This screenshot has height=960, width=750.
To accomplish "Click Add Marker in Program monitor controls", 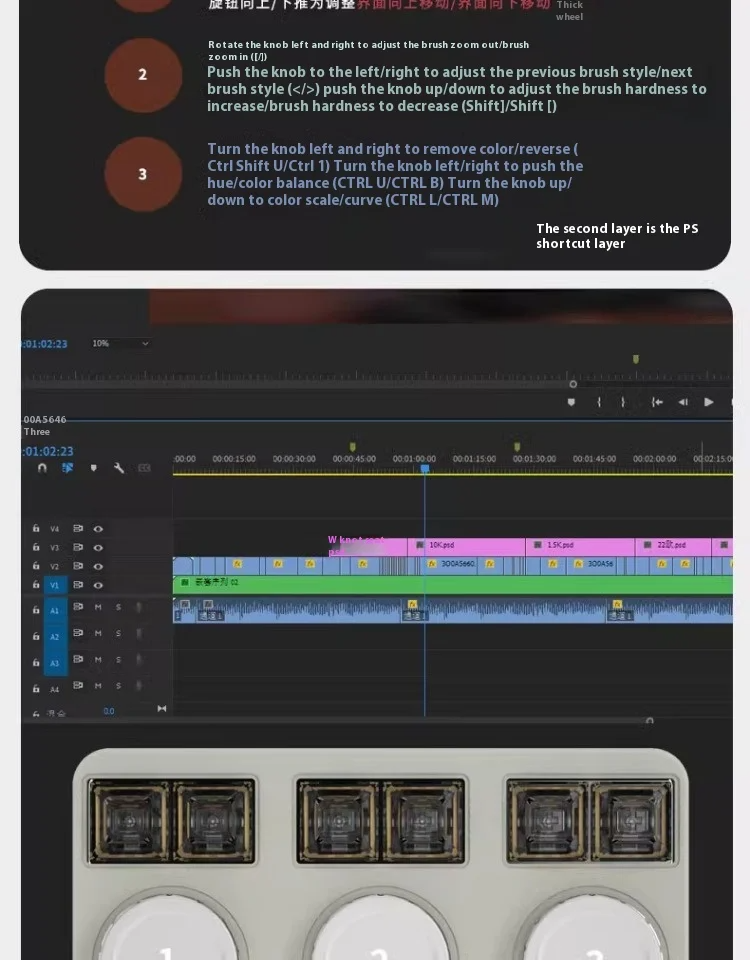I will click(571, 402).
